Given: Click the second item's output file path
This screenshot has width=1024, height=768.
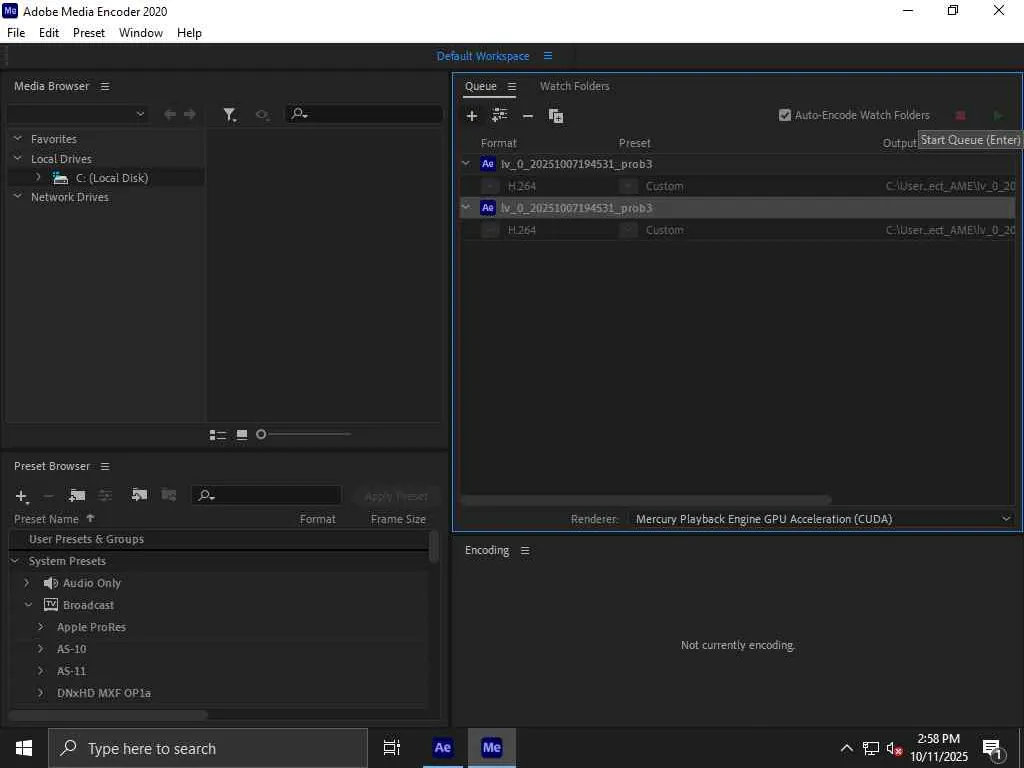Looking at the screenshot, I should [x=950, y=230].
